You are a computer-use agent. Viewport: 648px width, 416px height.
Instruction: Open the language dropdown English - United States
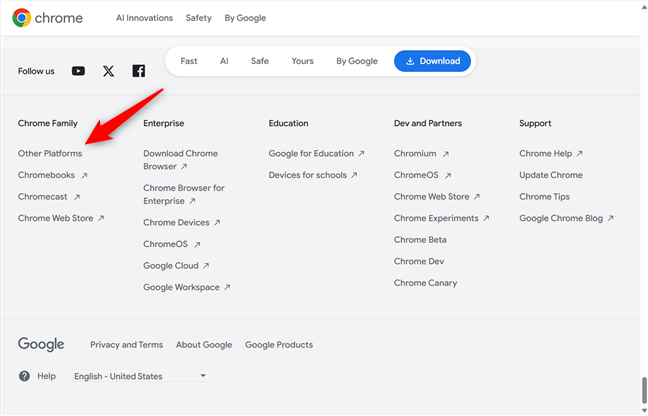141,376
